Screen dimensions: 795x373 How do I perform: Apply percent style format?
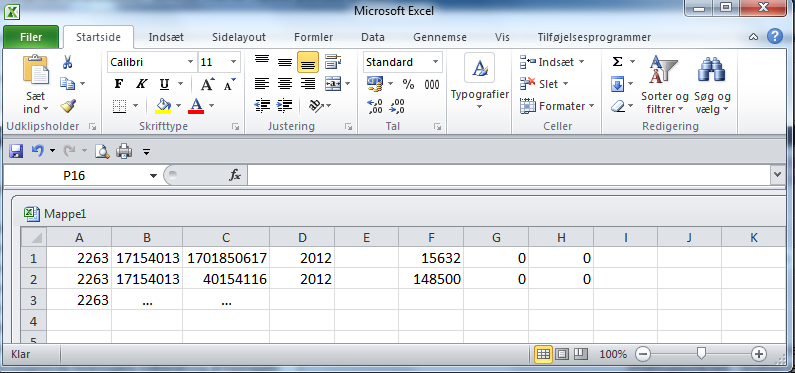click(408, 84)
